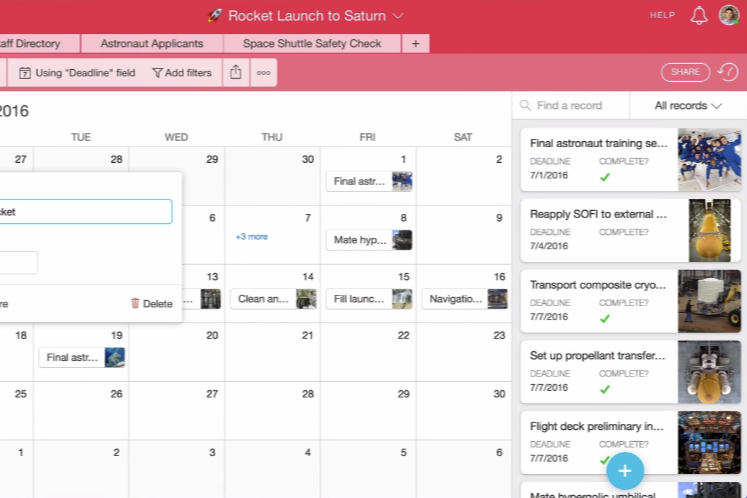This screenshot has width=747, height=498.
Task: Open the Space Shuttle Safety Check tab
Action: point(312,44)
